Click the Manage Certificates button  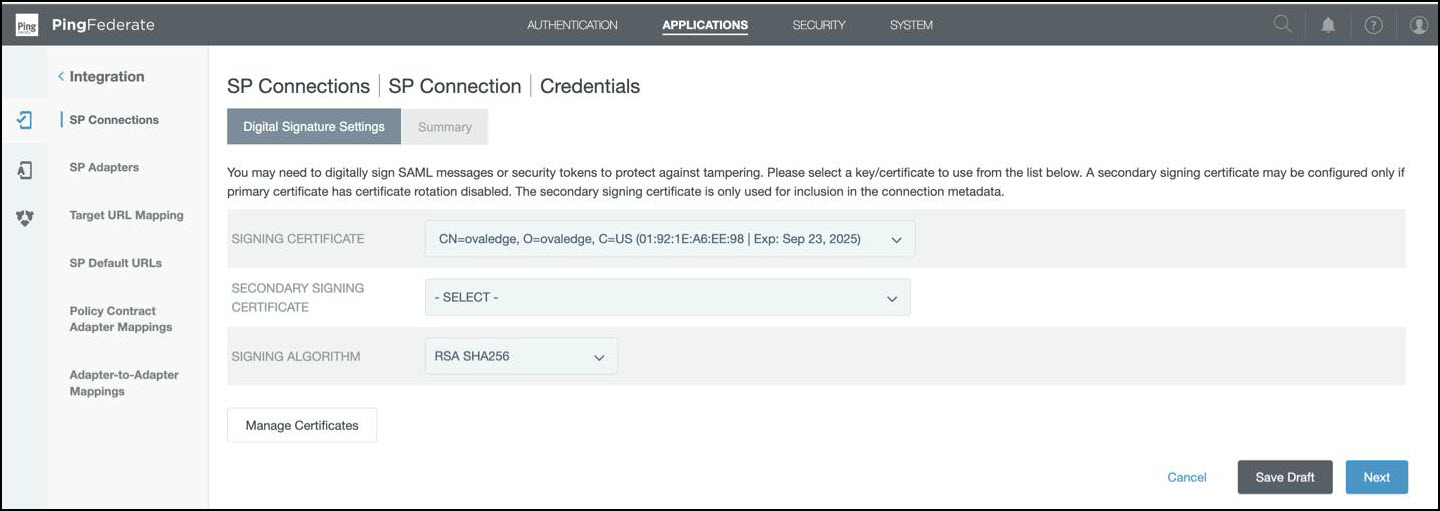(302, 425)
